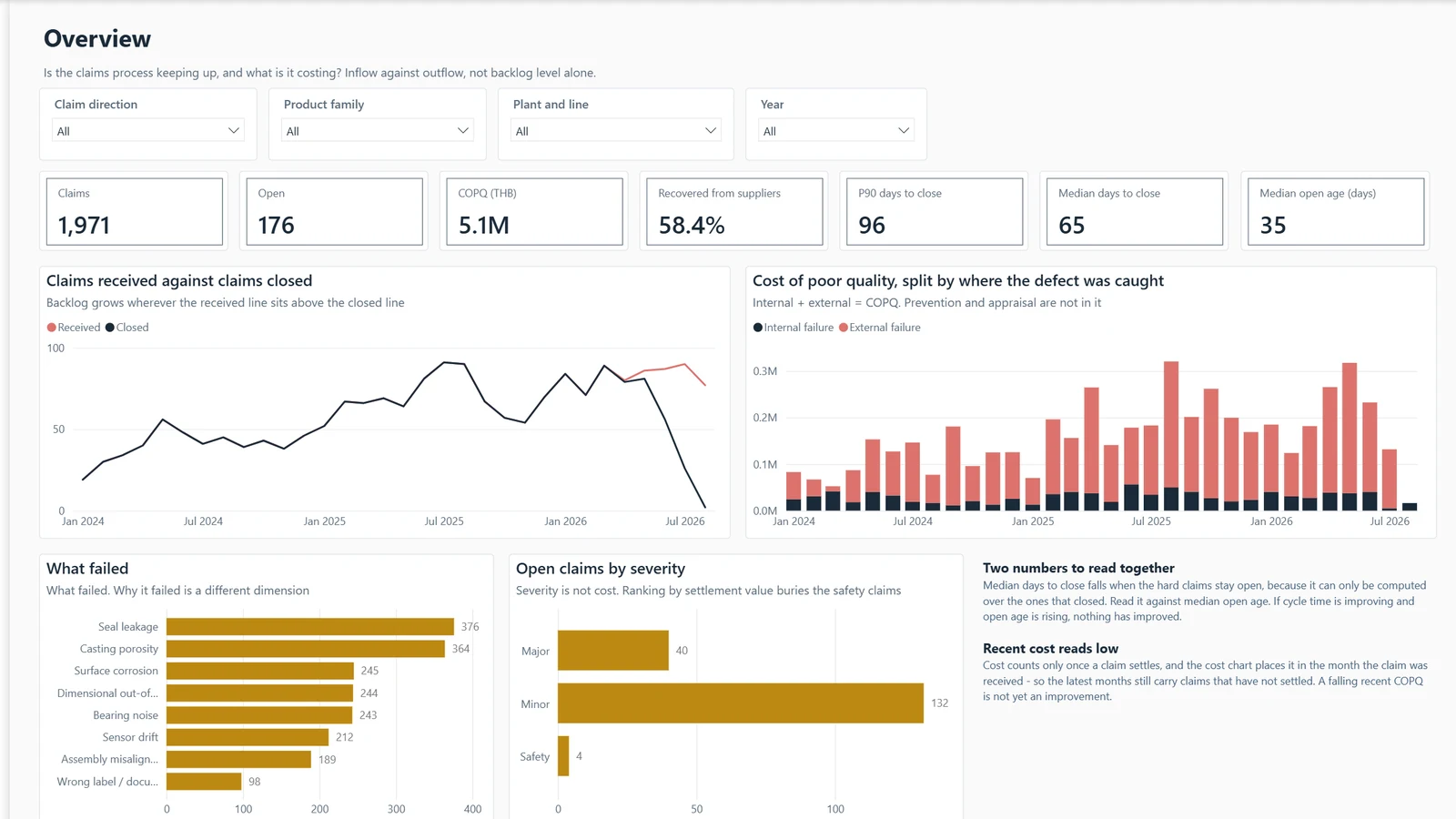Select the Major severity bar
1456x819 pixels.
point(613,651)
